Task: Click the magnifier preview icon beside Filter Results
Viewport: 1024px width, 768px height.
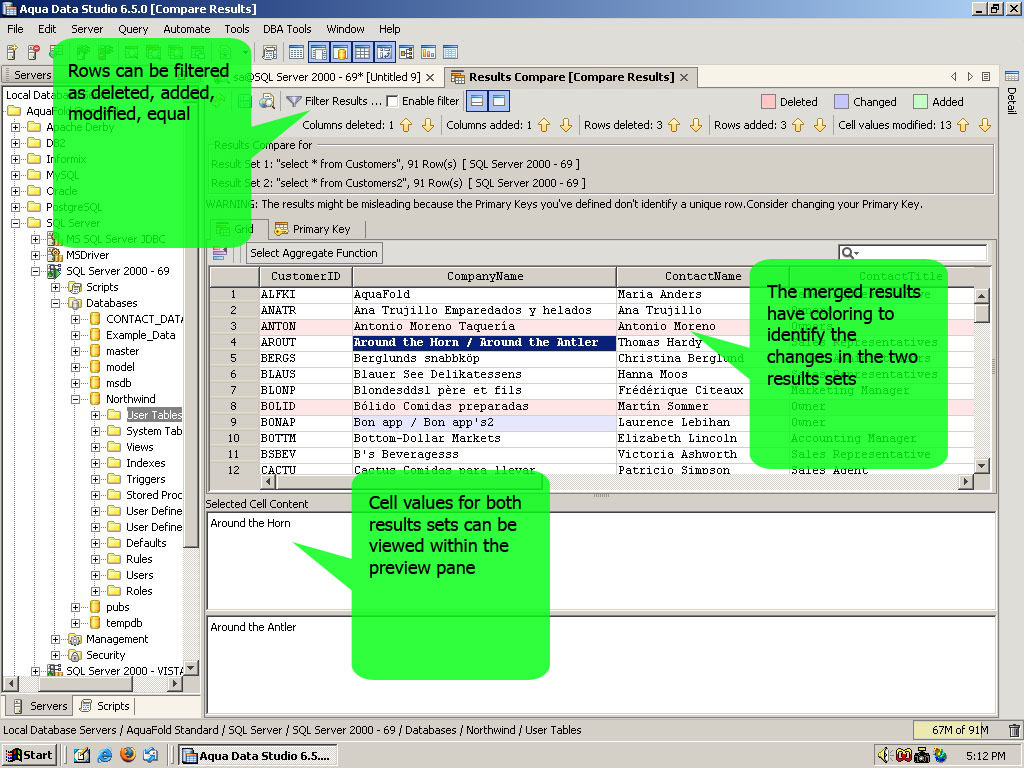Action: click(x=266, y=101)
